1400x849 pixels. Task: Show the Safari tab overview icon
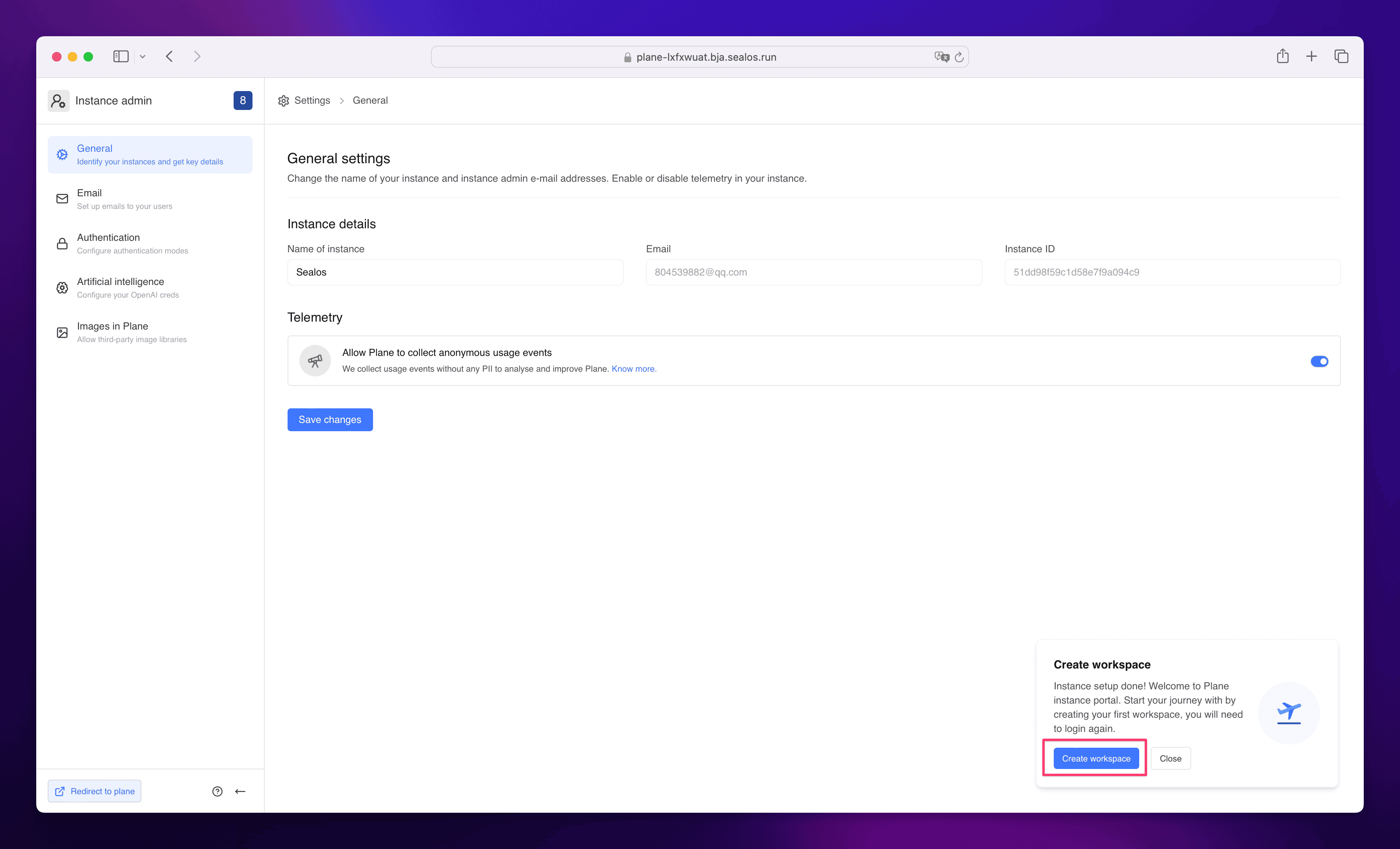1341,56
